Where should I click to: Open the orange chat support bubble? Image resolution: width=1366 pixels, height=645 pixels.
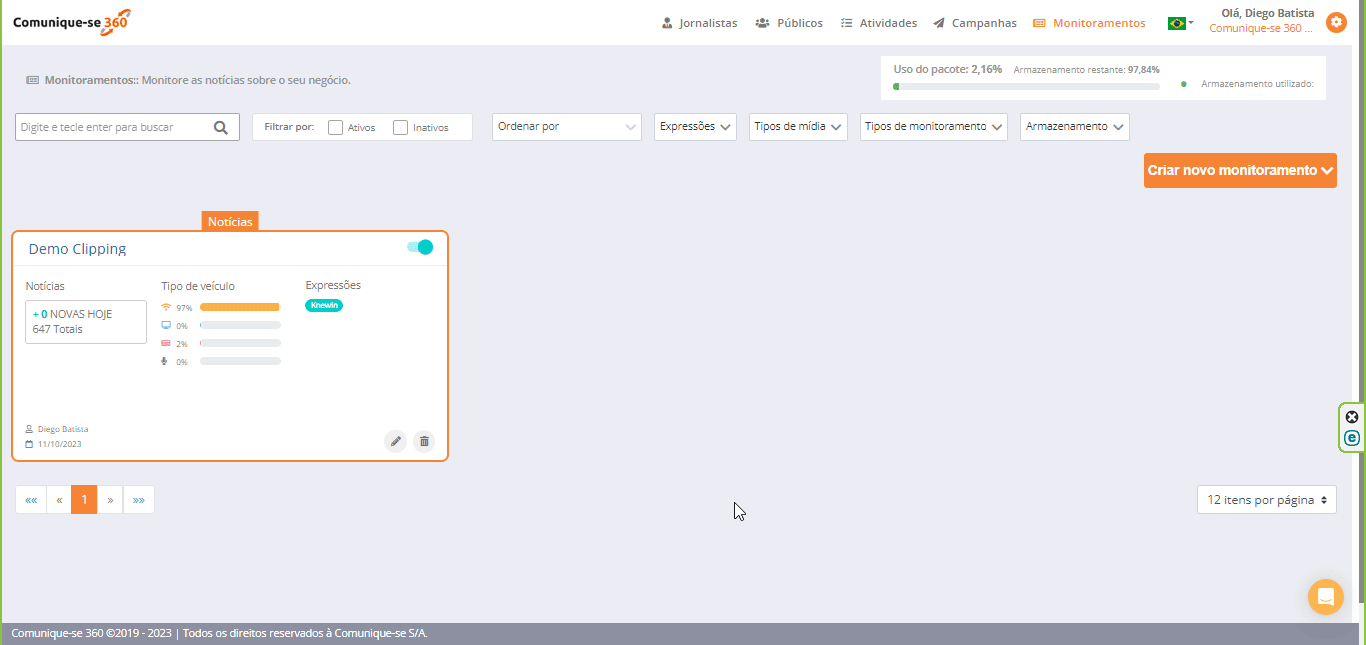[x=1325, y=597]
